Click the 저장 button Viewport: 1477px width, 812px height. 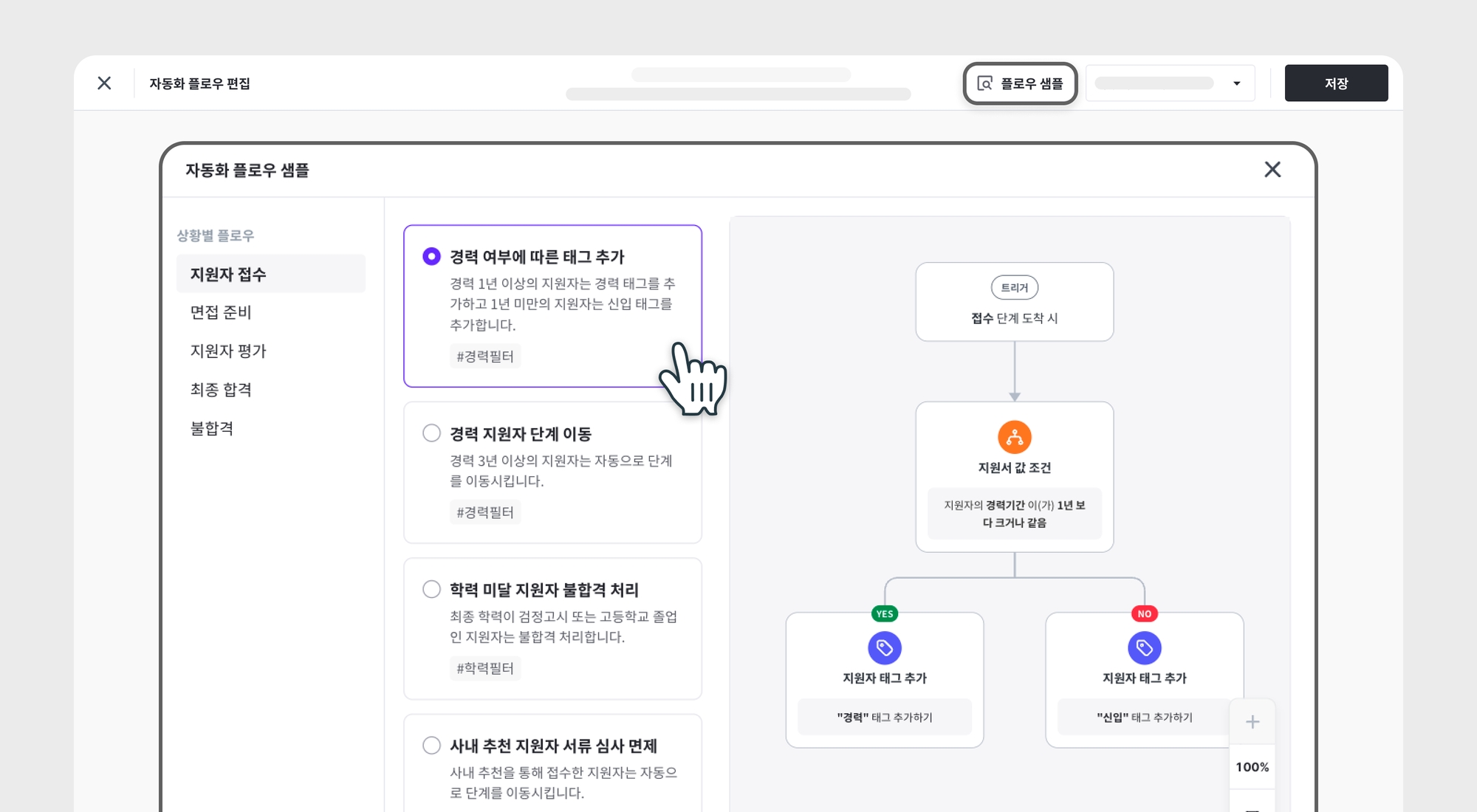point(1336,83)
